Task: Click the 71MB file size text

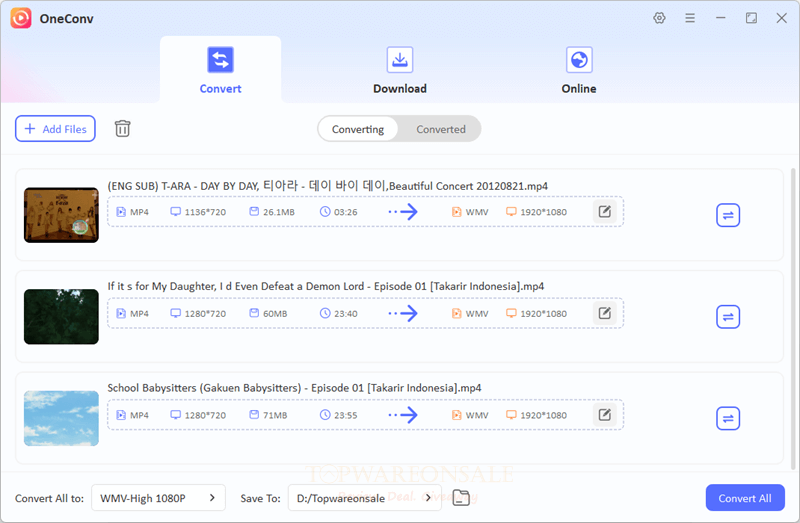Action: [x=275, y=415]
